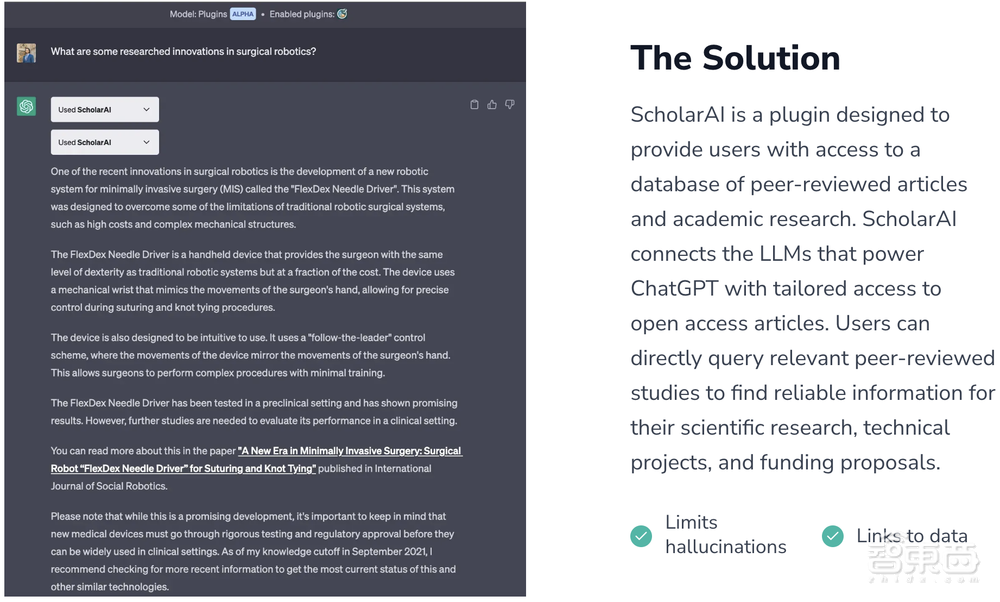Click the thumbs up icon
1000x602 pixels.
coord(492,104)
